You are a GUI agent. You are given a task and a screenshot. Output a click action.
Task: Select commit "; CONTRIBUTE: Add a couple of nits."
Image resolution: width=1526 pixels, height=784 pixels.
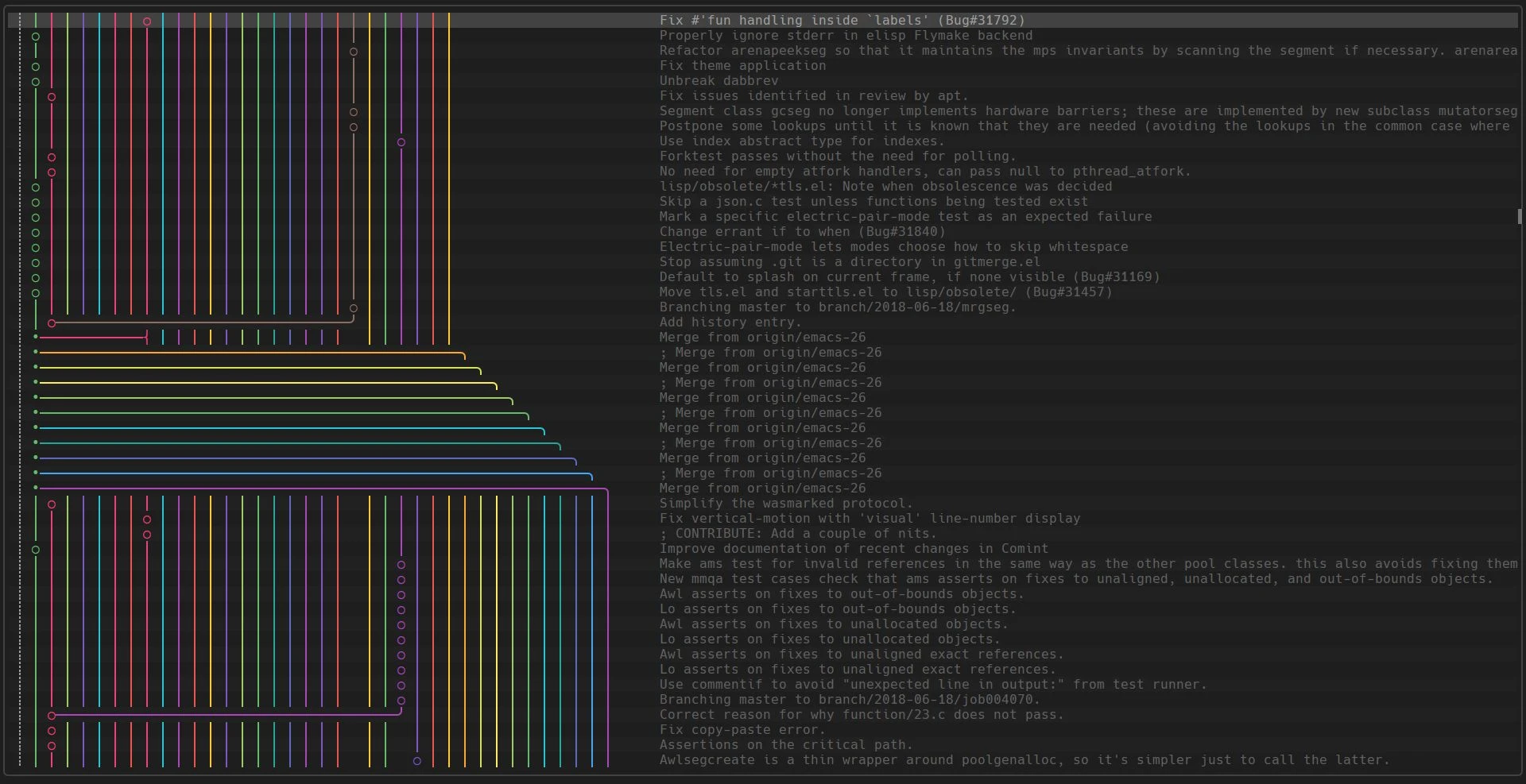(798, 534)
